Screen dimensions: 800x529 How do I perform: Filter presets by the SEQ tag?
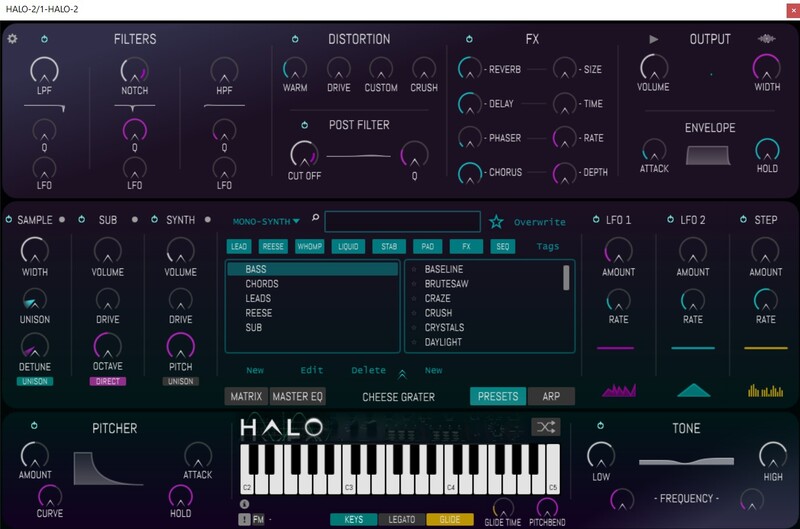pos(503,246)
